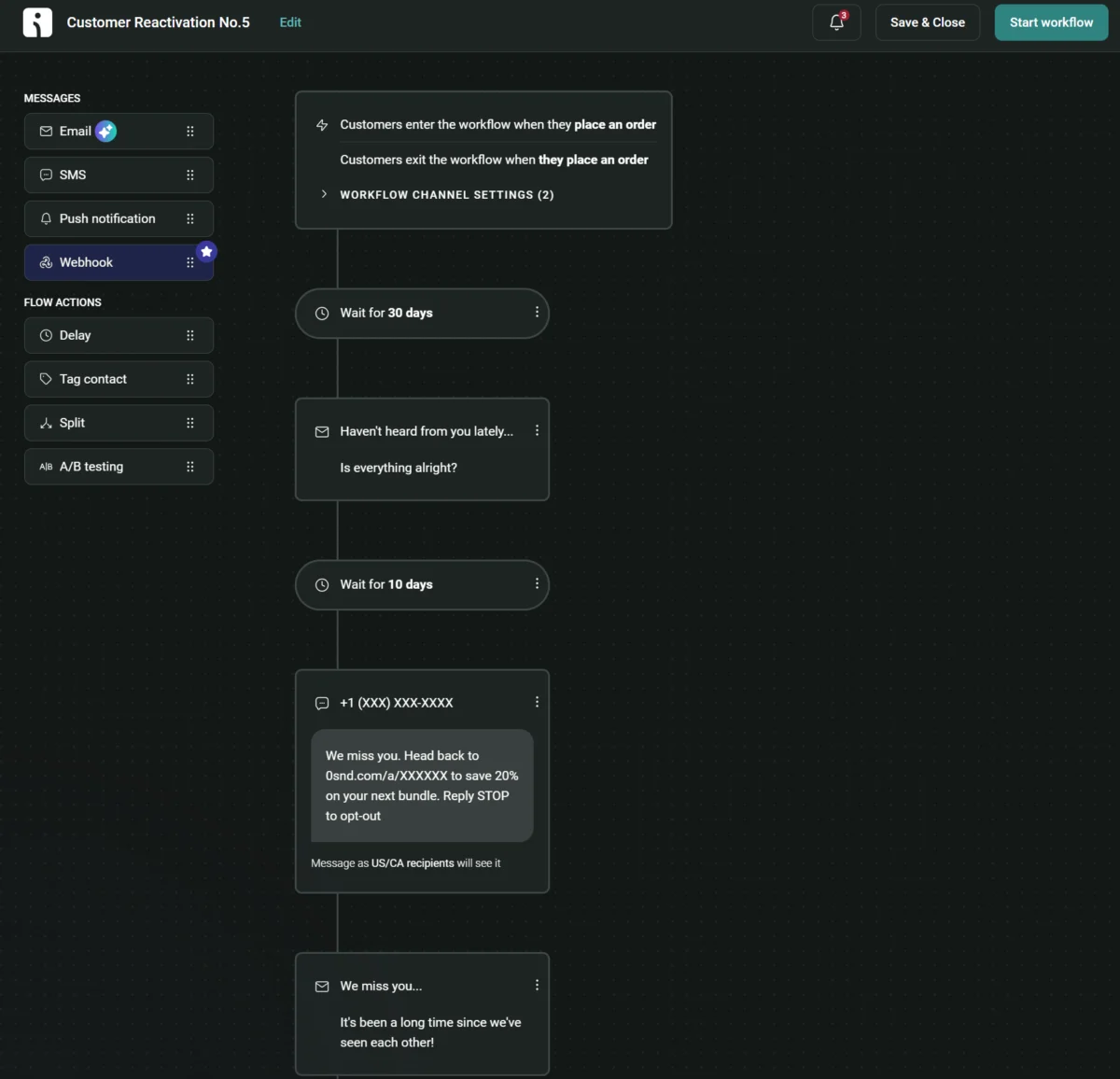
Task: Select the Push notification block
Action: click(x=119, y=218)
